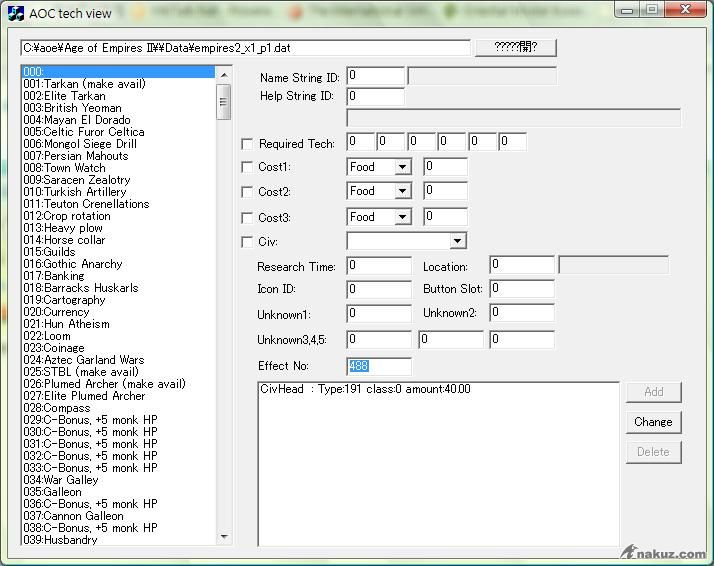Select 016:Gothic Anarchy

click(x=118, y=264)
